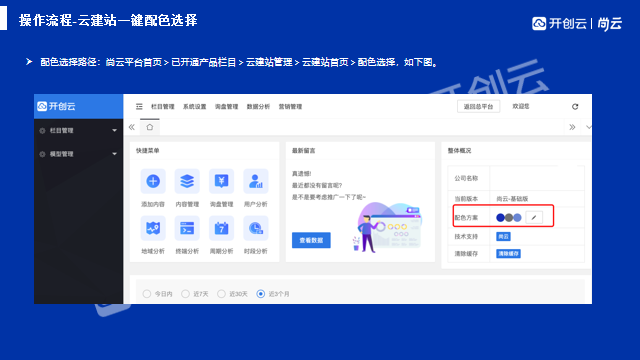This screenshot has height=360, width=640.
Task: Open the 地域分析 map icon
Action: pos(153,228)
